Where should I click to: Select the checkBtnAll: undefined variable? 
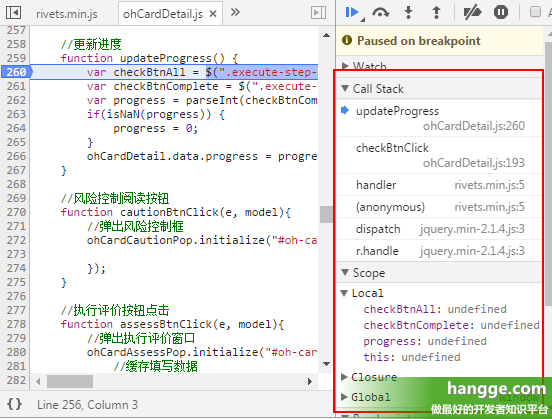[435, 309]
